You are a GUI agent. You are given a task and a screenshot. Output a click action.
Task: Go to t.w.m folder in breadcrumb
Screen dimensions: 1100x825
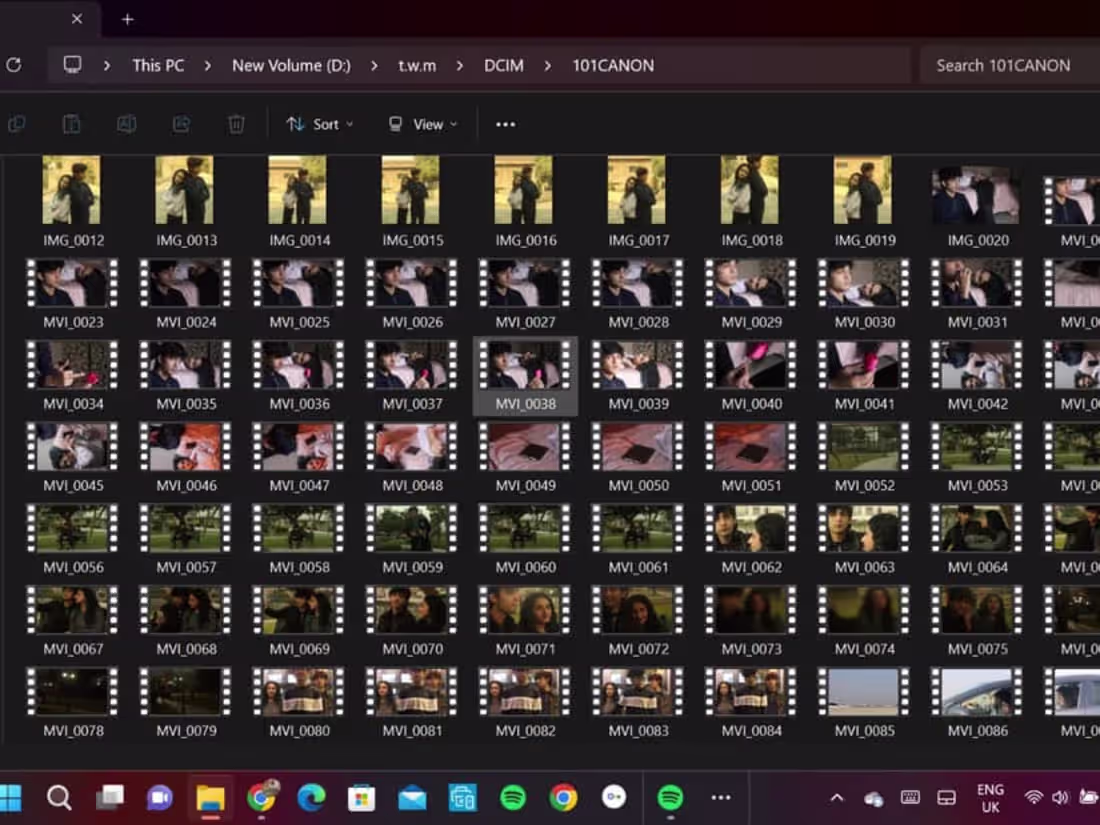click(417, 65)
